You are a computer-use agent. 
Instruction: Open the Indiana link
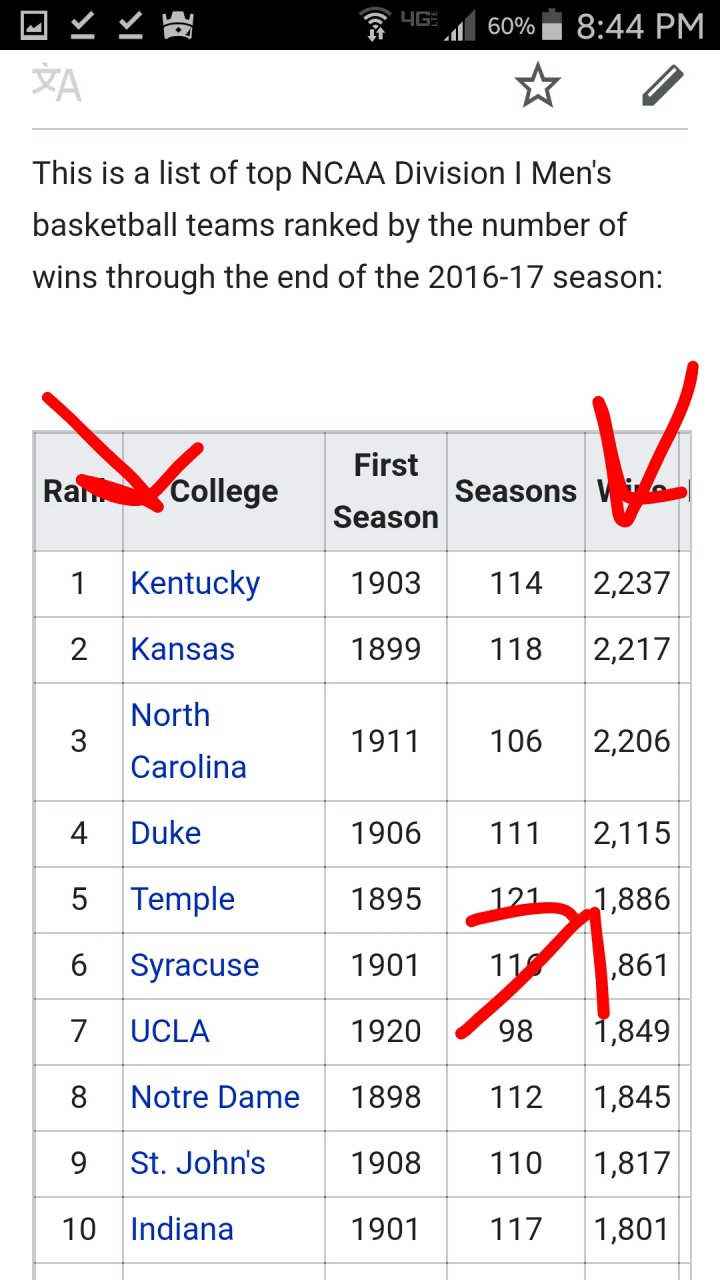(x=182, y=1229)
